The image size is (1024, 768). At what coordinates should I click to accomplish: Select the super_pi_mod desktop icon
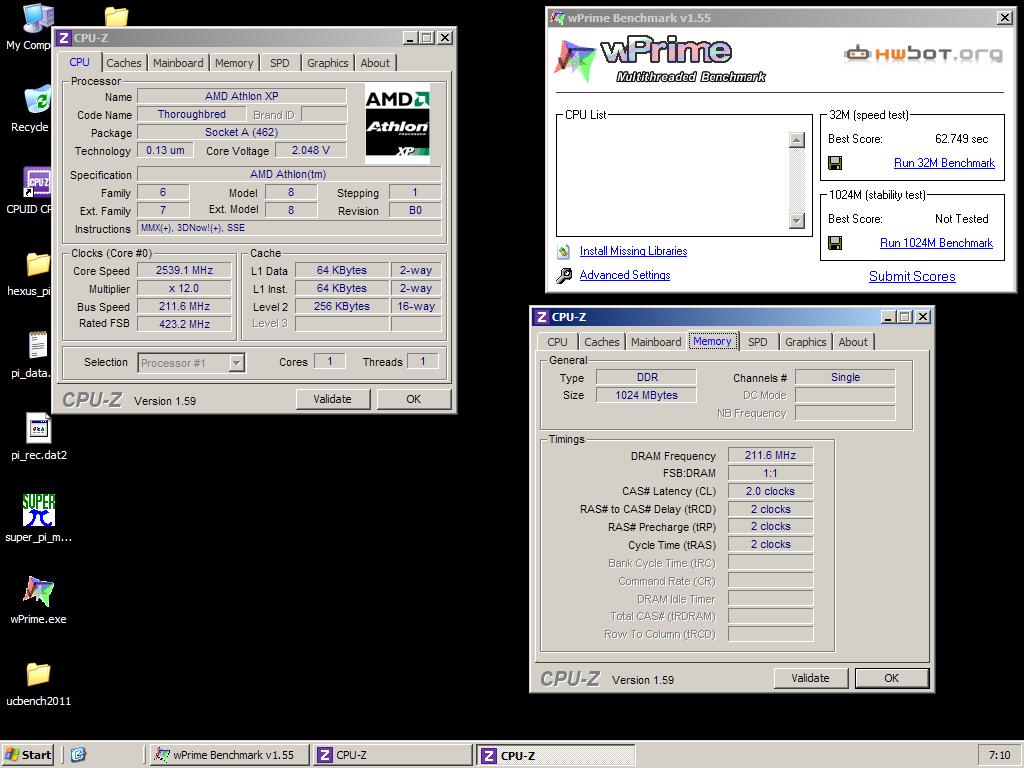pos(39,510)
